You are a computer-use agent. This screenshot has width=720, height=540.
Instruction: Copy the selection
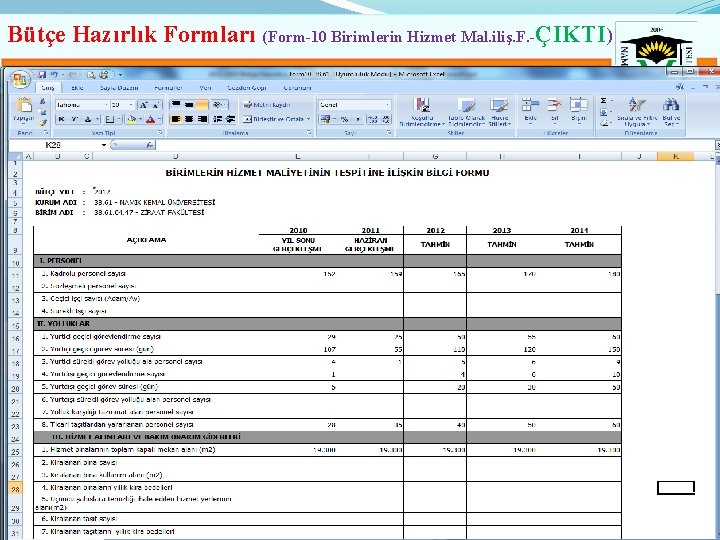42,112
